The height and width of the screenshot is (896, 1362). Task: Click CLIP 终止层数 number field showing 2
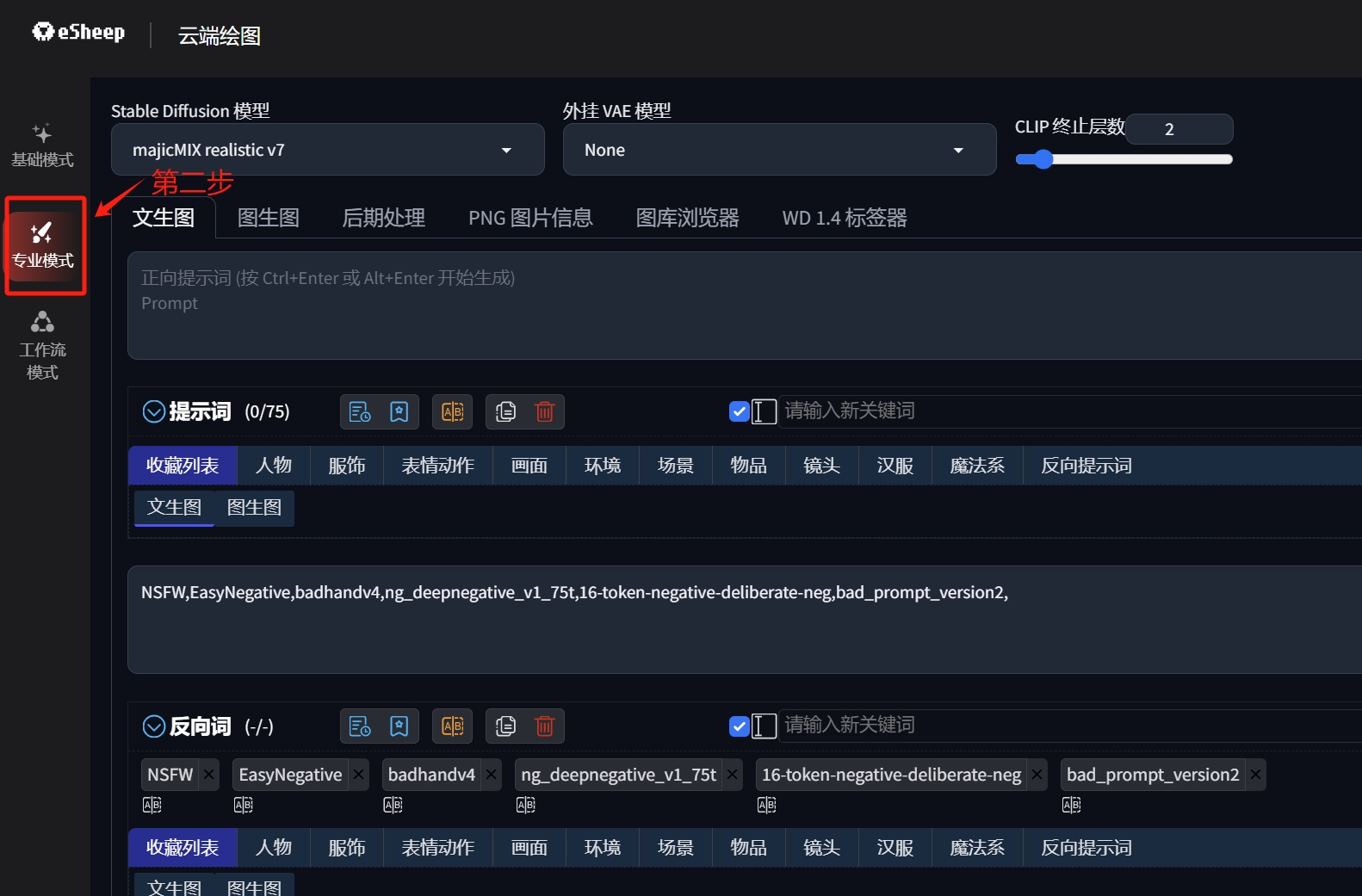pos(1179,129)
